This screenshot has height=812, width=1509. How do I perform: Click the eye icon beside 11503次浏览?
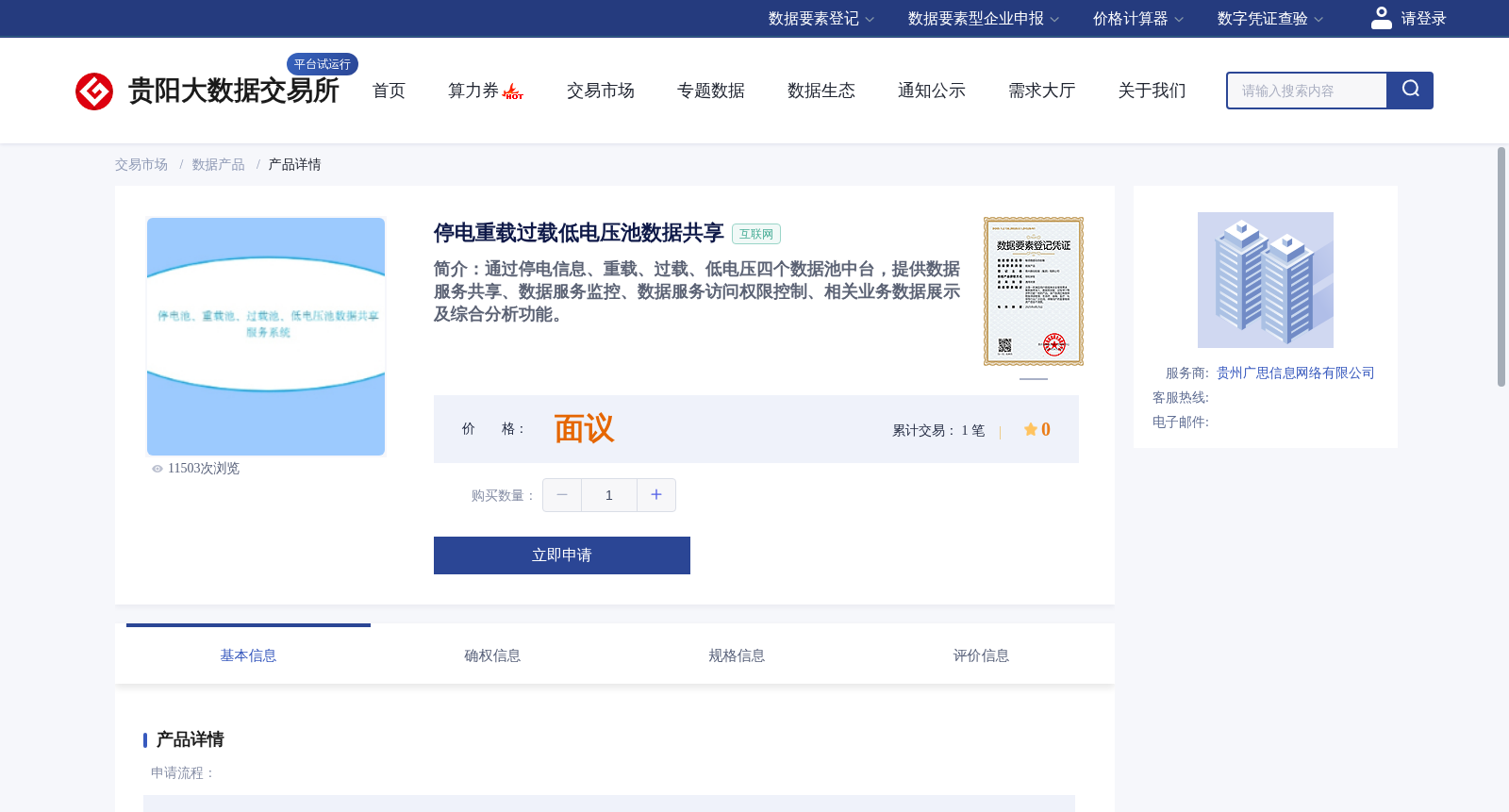158,469
